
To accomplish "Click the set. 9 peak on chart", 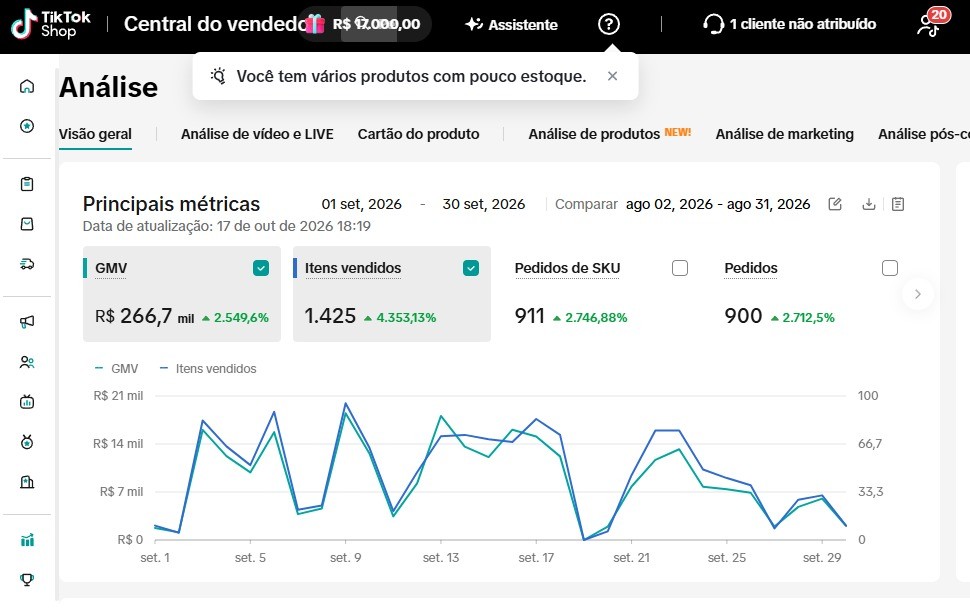I will (x=345, y=404).
